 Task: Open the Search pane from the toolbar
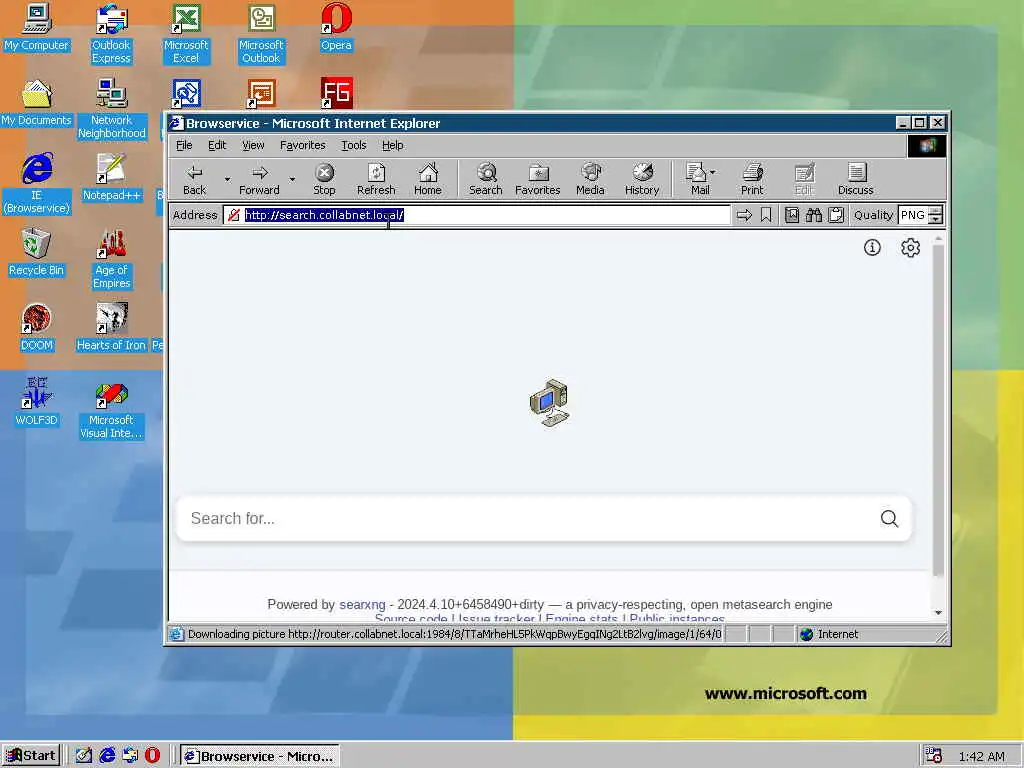[485, 179]
